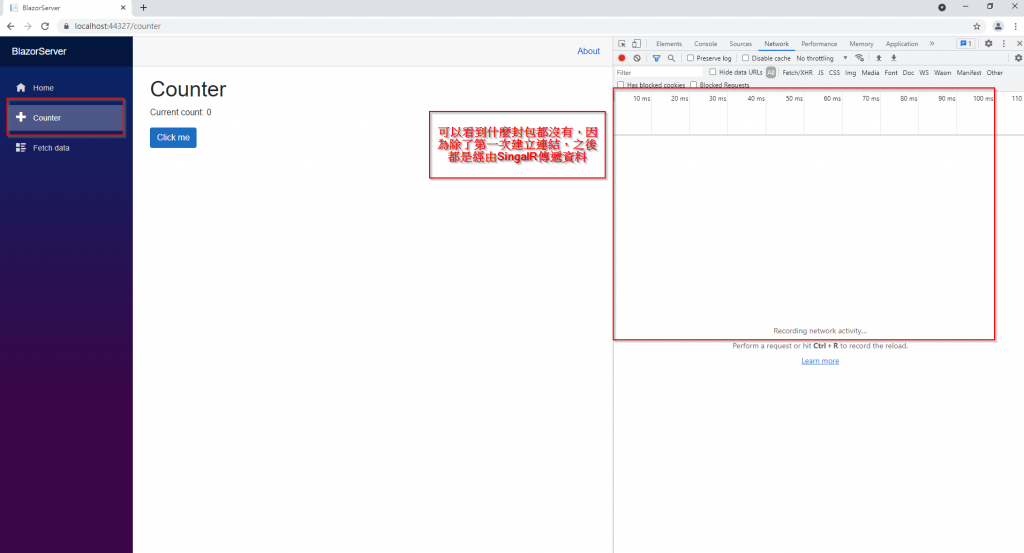The image size is (1024, 553).
Task: Filter by JS requests
Action: pos(820,72)
